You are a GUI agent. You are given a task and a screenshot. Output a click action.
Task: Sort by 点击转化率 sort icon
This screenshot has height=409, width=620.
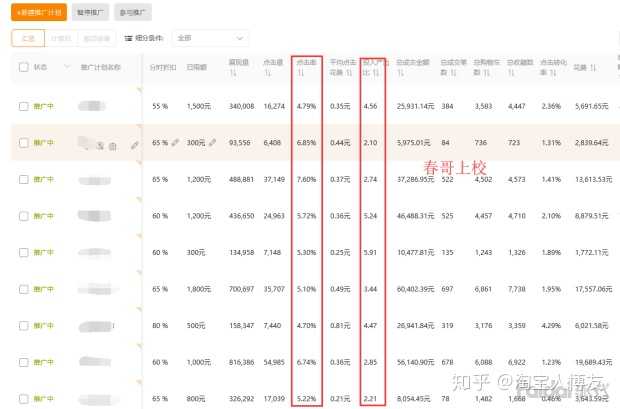click(555, 73)
